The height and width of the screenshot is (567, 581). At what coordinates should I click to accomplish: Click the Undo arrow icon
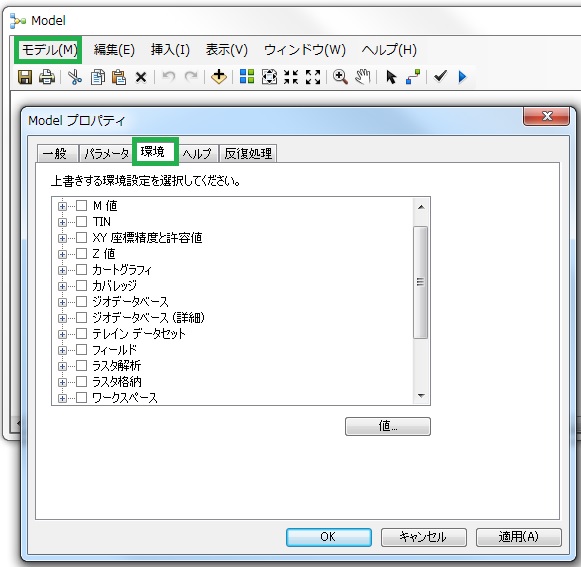169,77
